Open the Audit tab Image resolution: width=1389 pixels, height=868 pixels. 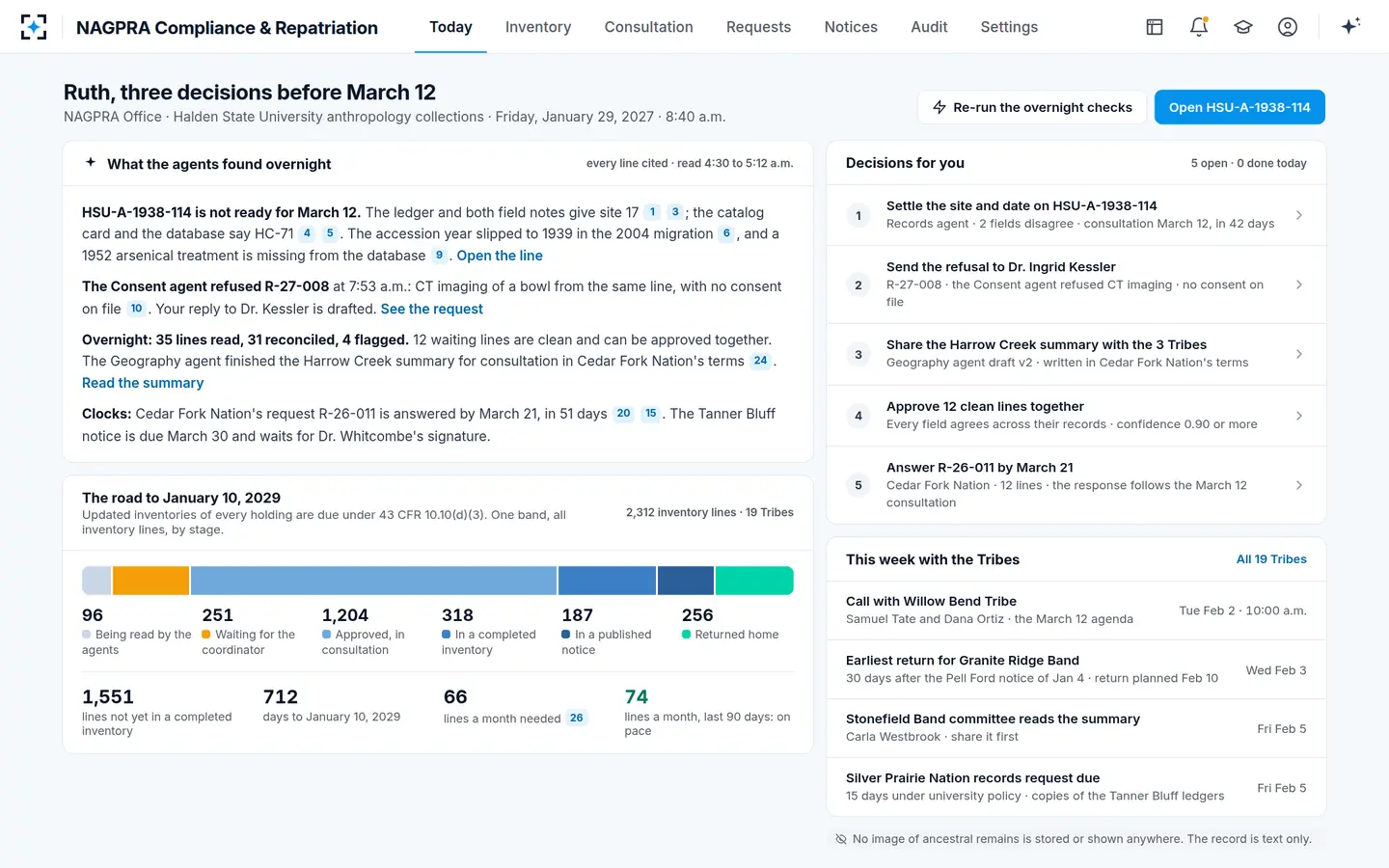[x=929, y=27]
